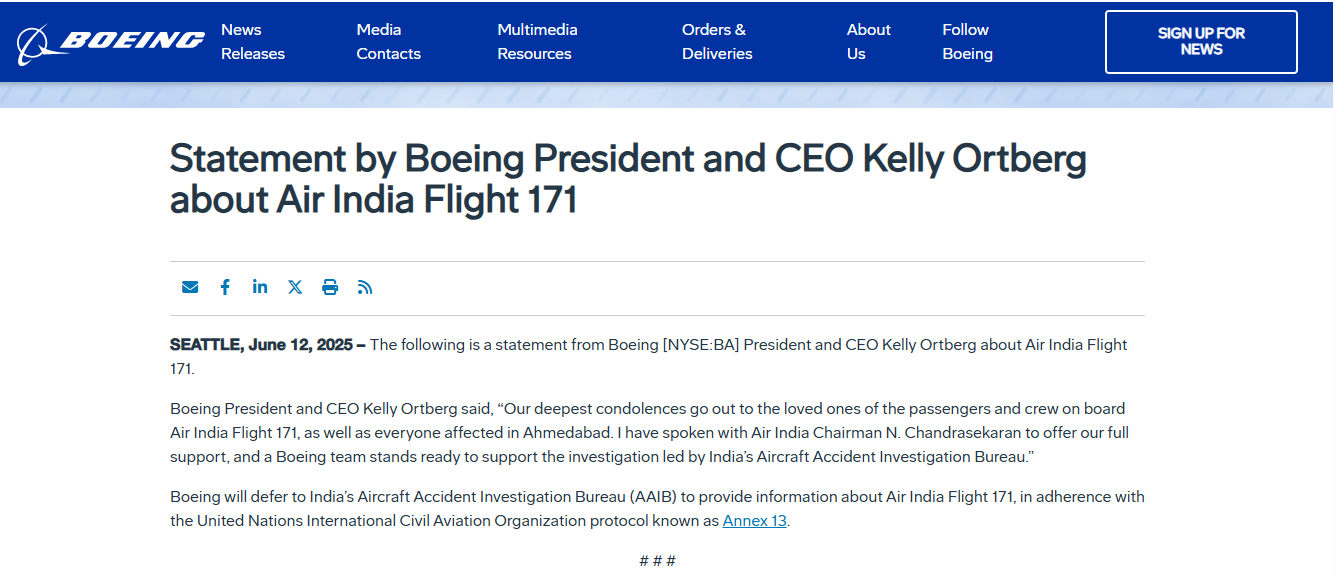
Task: Click the "# # #" end-of-release marker
Action: (x=657, y=560)
